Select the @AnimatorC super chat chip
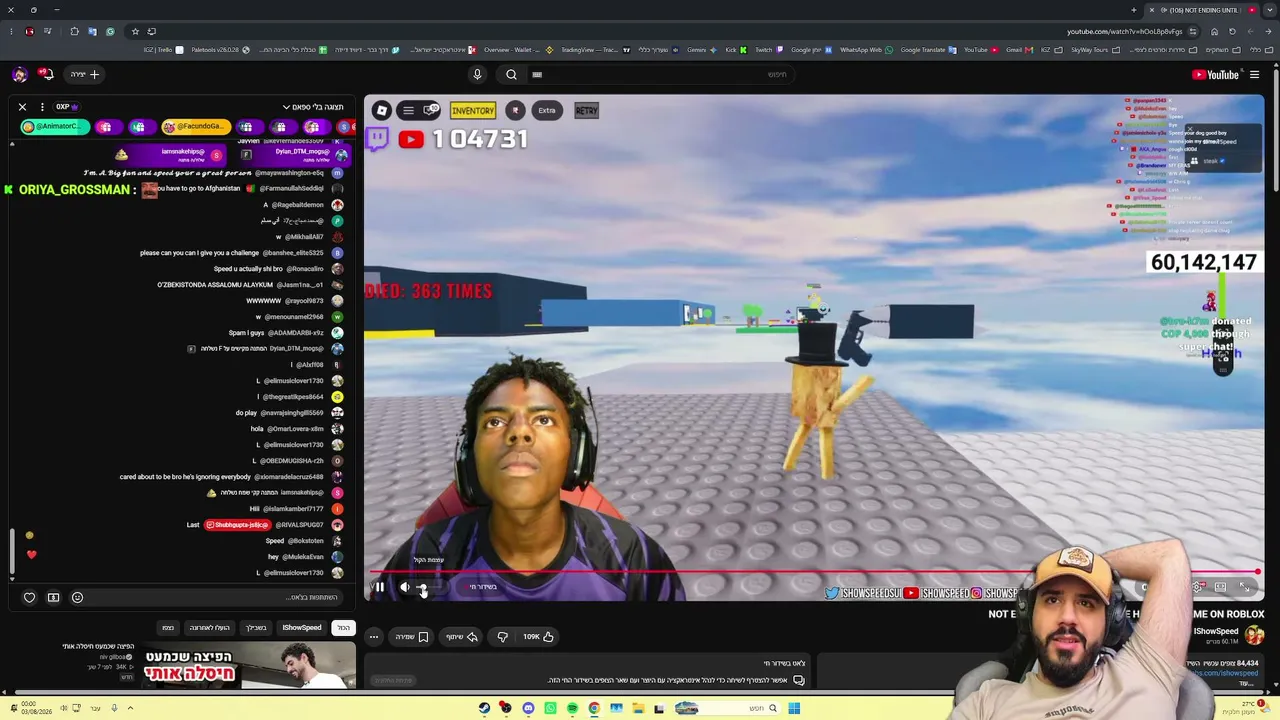The width and height of the screenshot is (1280, 720). pos(56,127)
